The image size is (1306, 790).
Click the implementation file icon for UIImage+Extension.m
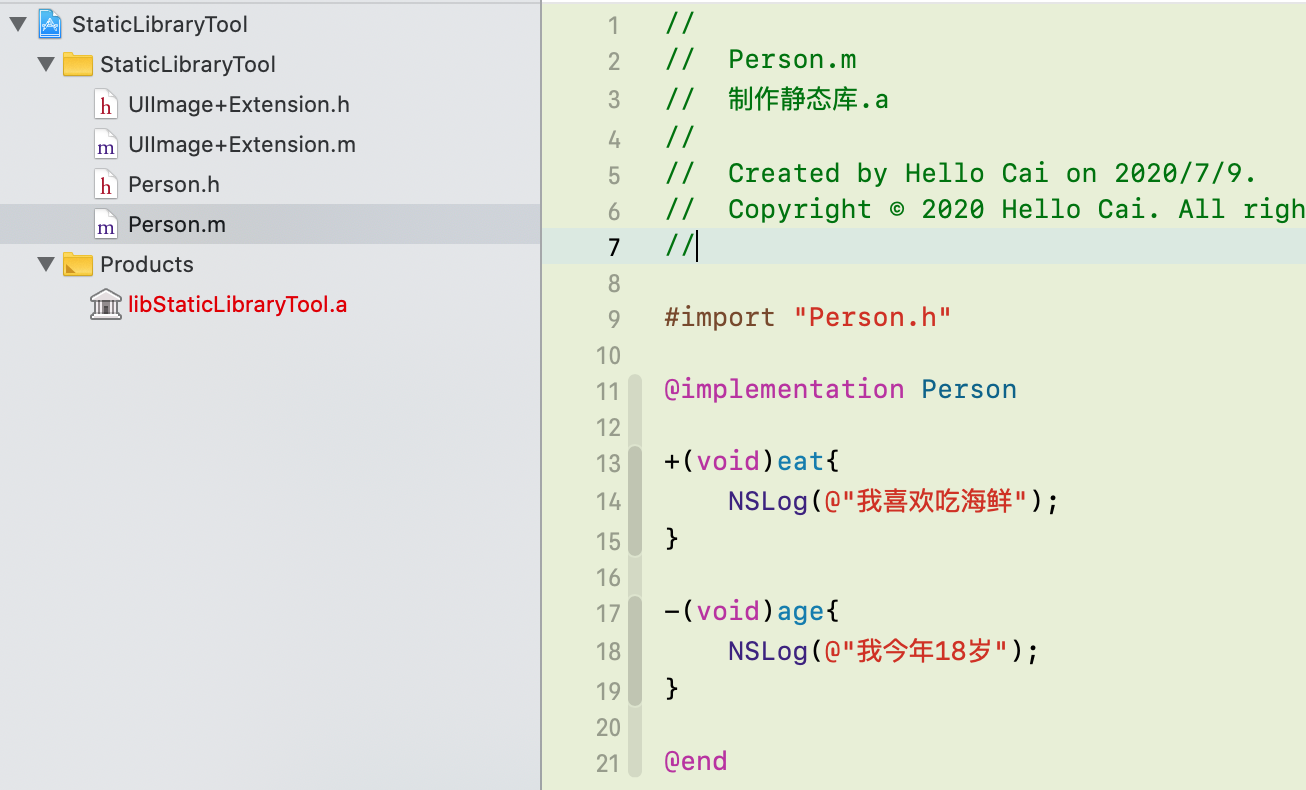pos(105,144)
